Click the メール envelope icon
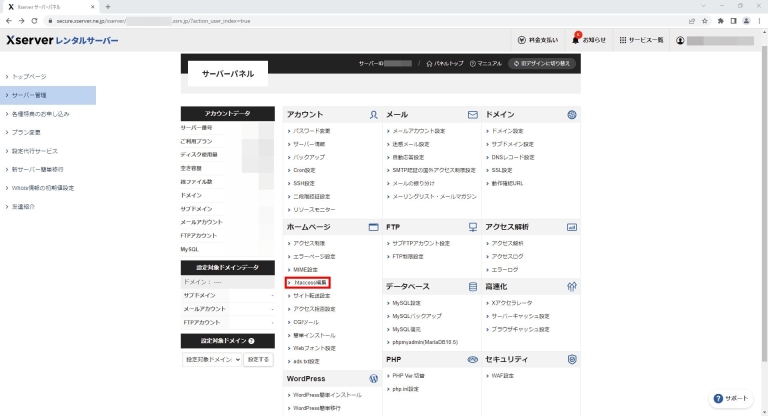768x416 pixels. pyautogui.click(x=472, y=115)
